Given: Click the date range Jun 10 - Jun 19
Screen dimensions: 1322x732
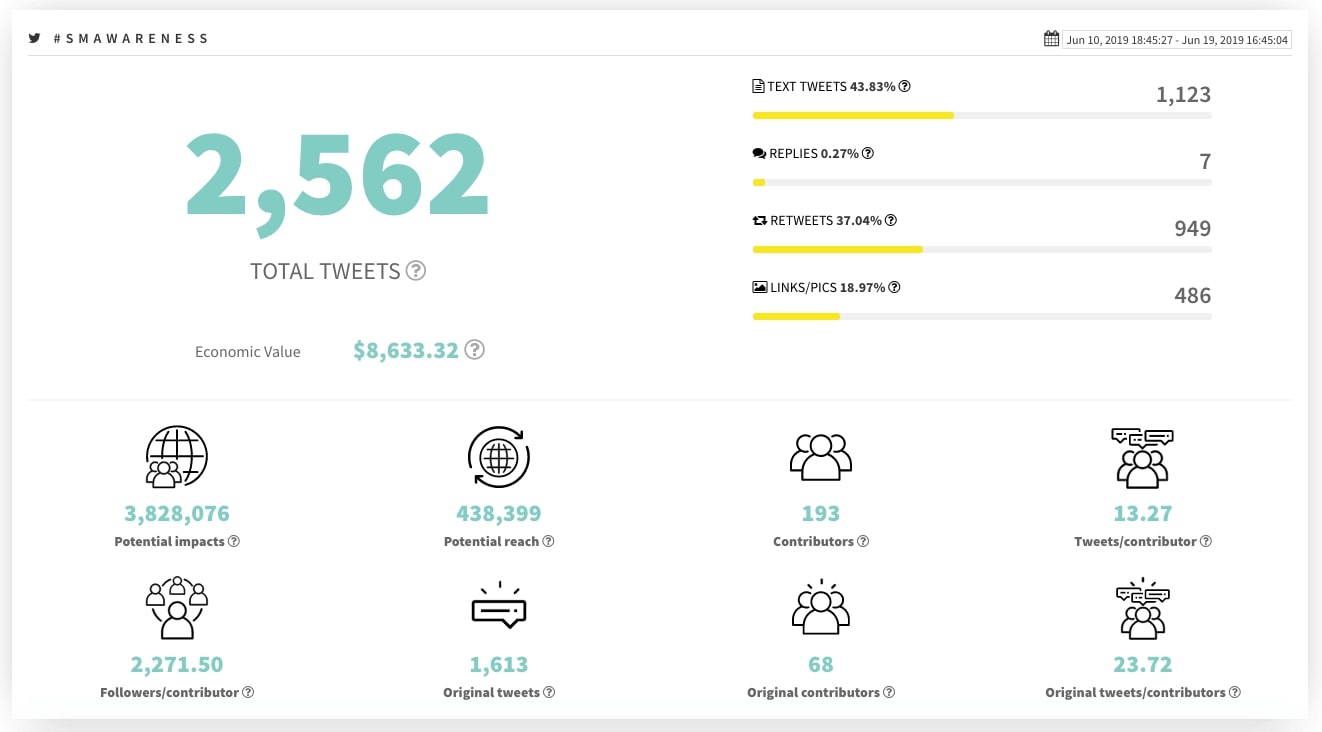Looking at the screenshot, I should click(1178, 40).
